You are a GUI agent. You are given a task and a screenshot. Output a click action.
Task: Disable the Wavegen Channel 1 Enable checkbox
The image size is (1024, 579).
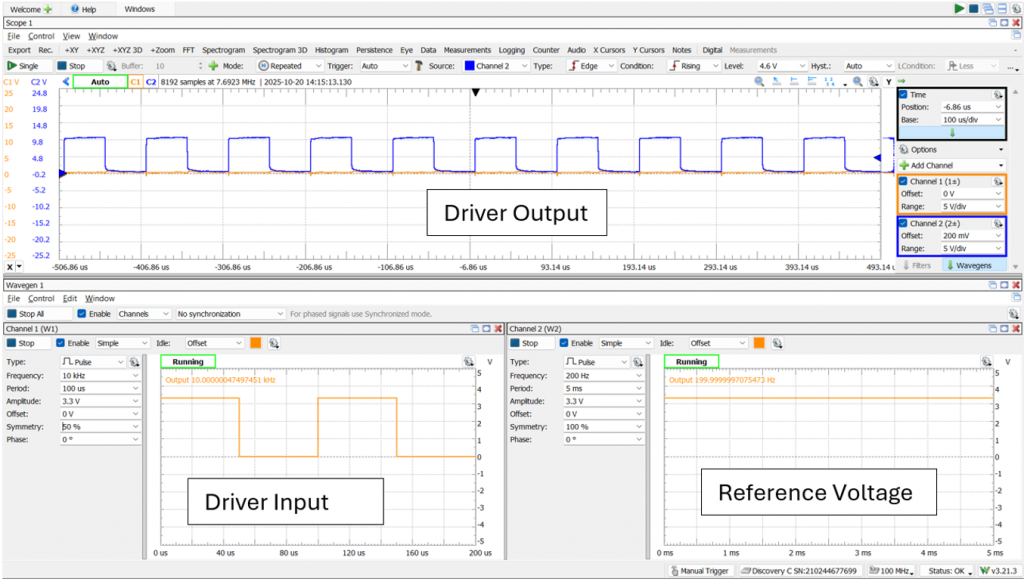[59, 343]
